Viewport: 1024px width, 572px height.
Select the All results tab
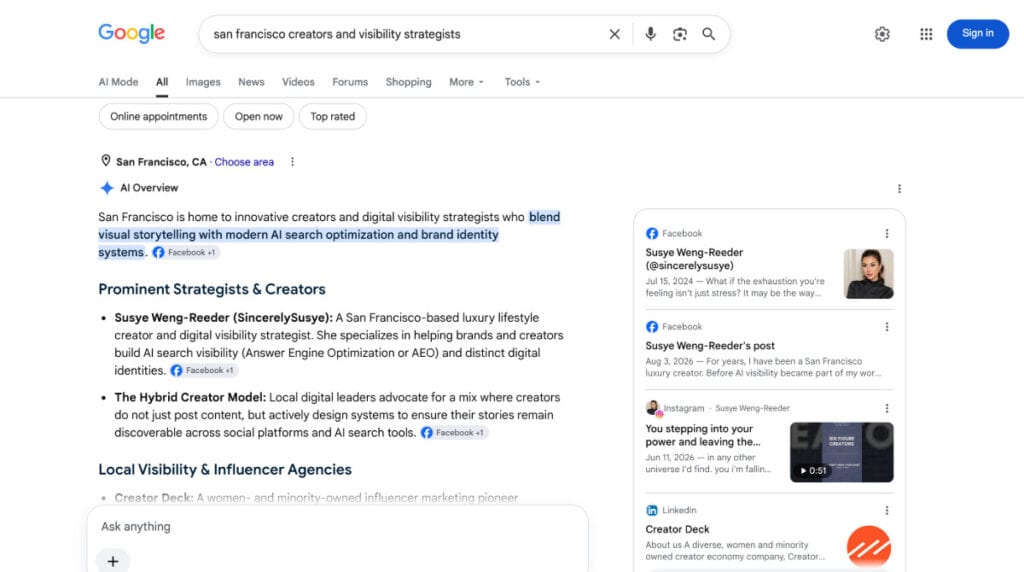click(162, 82)
